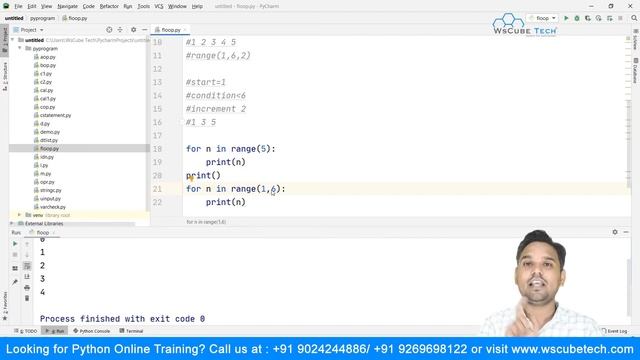The width and height of the screenshot is (640, 360).
Task: Open Project panel settings gear
Action: (133, 30)
